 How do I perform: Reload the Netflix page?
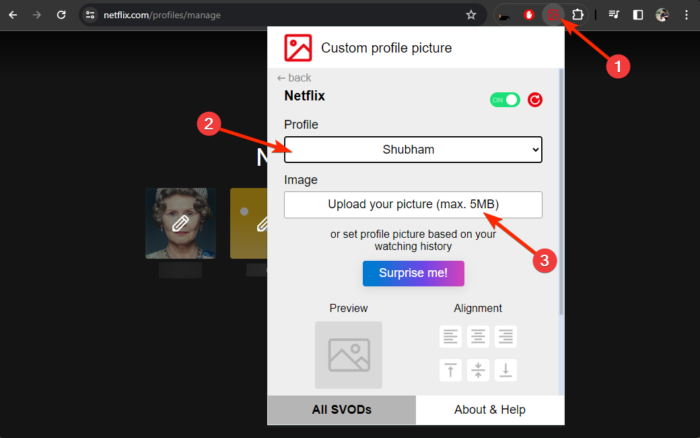(61, 15)
